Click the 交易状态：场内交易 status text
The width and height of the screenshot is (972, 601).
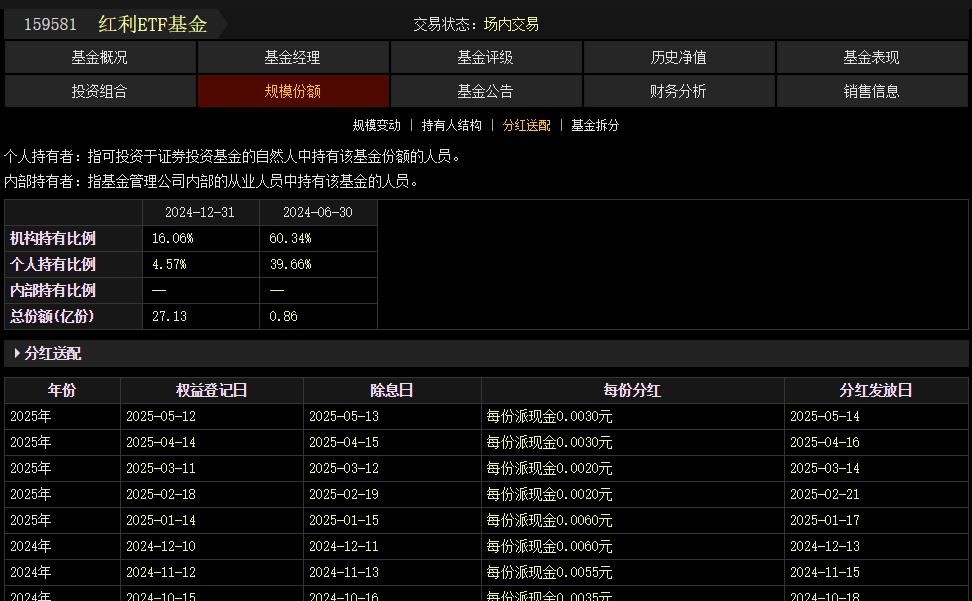coord(476,24)
